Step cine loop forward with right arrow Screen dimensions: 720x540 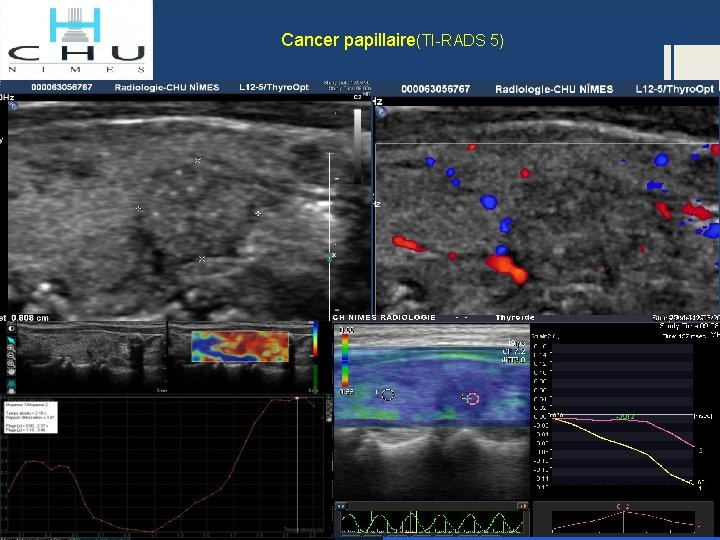[x=523, y=506]
